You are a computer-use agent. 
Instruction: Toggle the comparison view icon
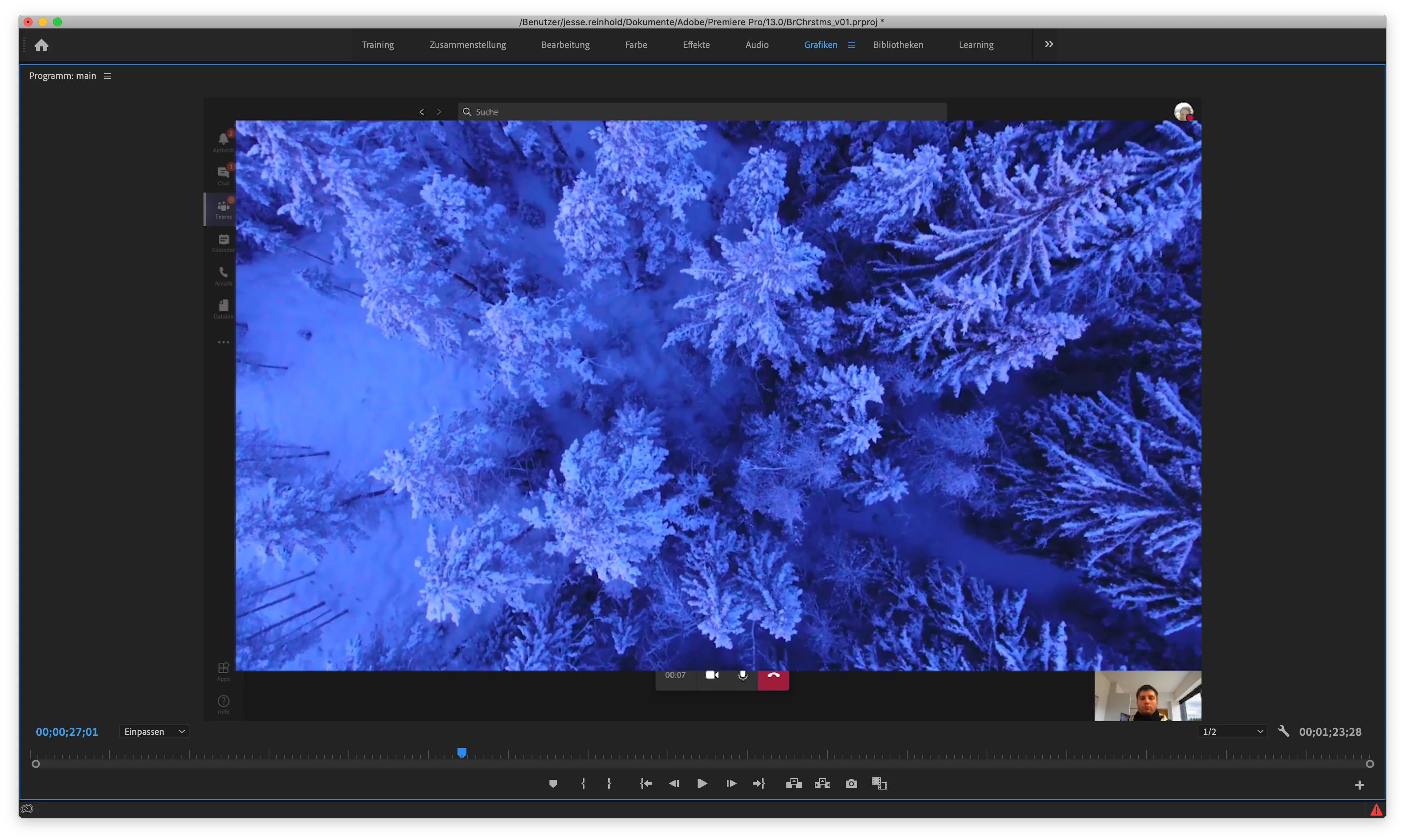coord(879,783)
